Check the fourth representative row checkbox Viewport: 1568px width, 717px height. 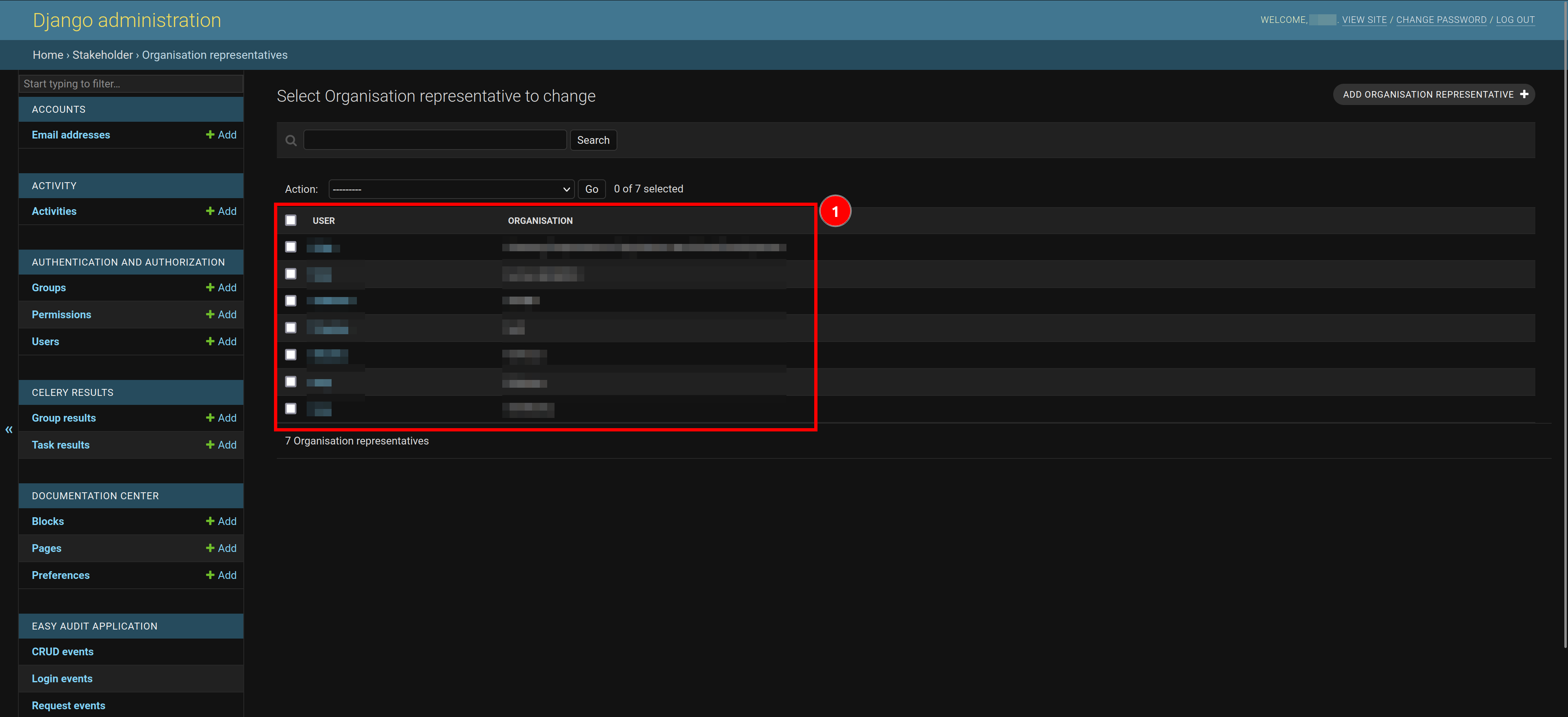click(291, 328)
